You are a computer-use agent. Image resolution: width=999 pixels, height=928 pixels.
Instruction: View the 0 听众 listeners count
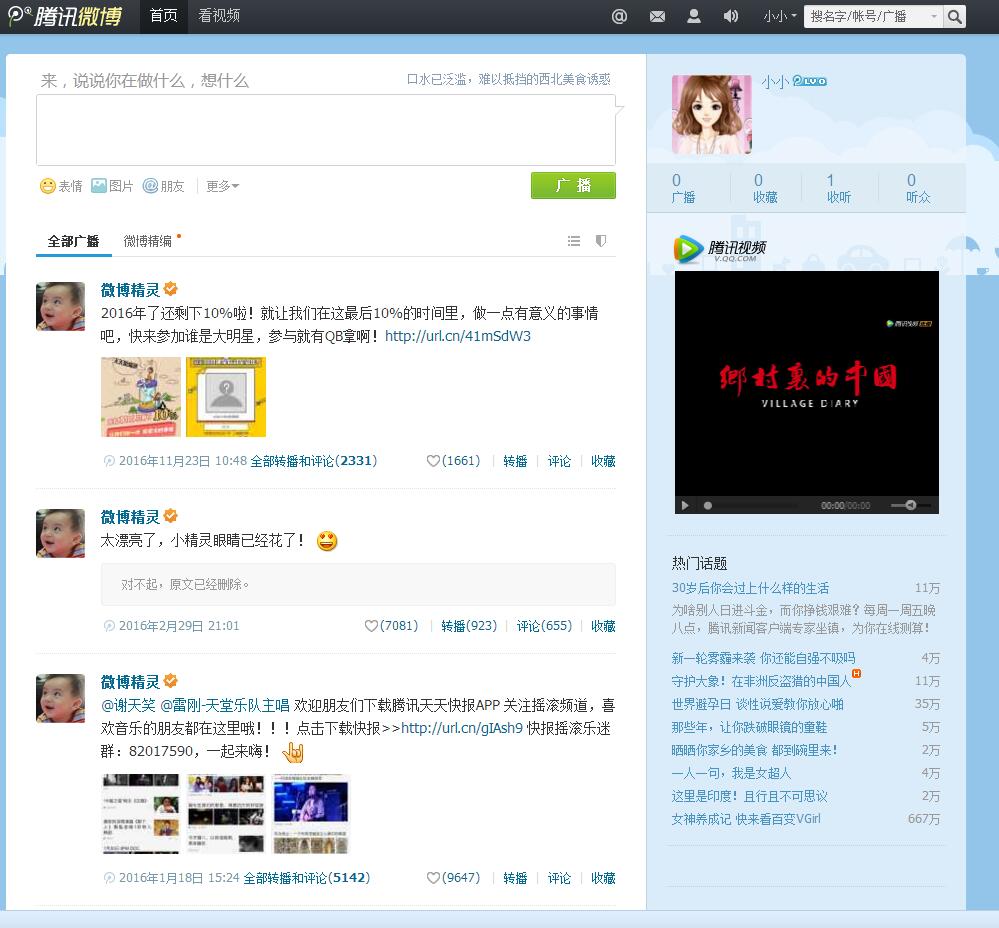[x=918, y=189]
